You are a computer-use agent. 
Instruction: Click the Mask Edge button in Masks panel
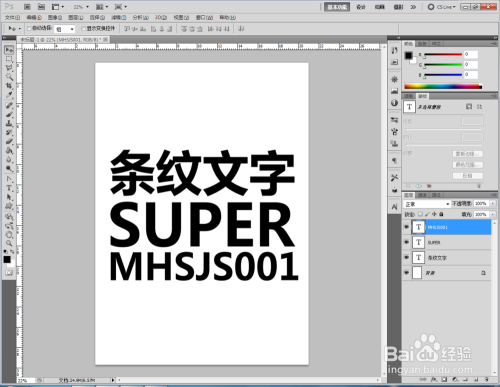[x=468, y=154]
